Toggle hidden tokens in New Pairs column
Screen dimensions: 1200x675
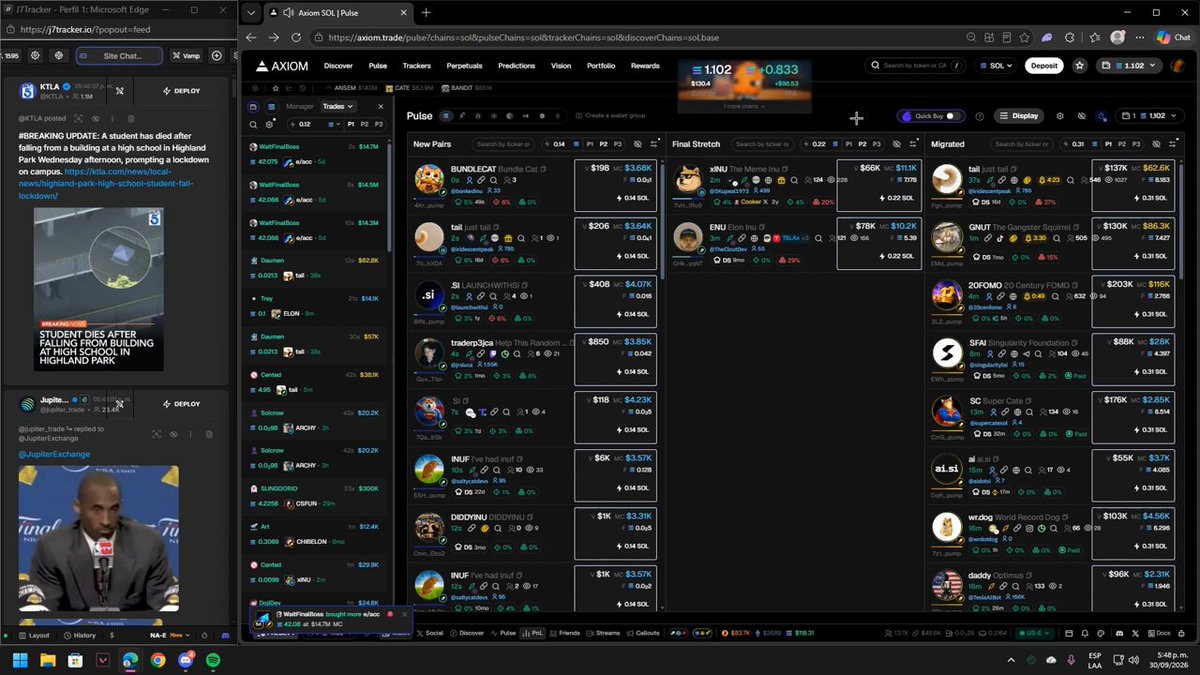[636, 144]
